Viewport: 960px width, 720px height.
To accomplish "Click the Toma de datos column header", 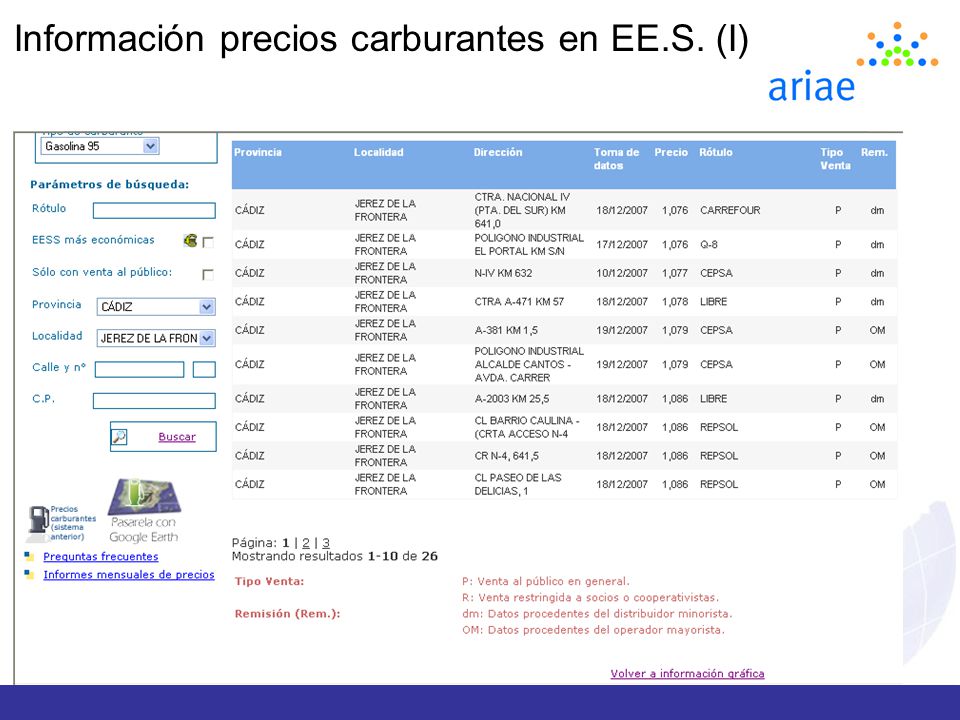I will tap(616, 159).
